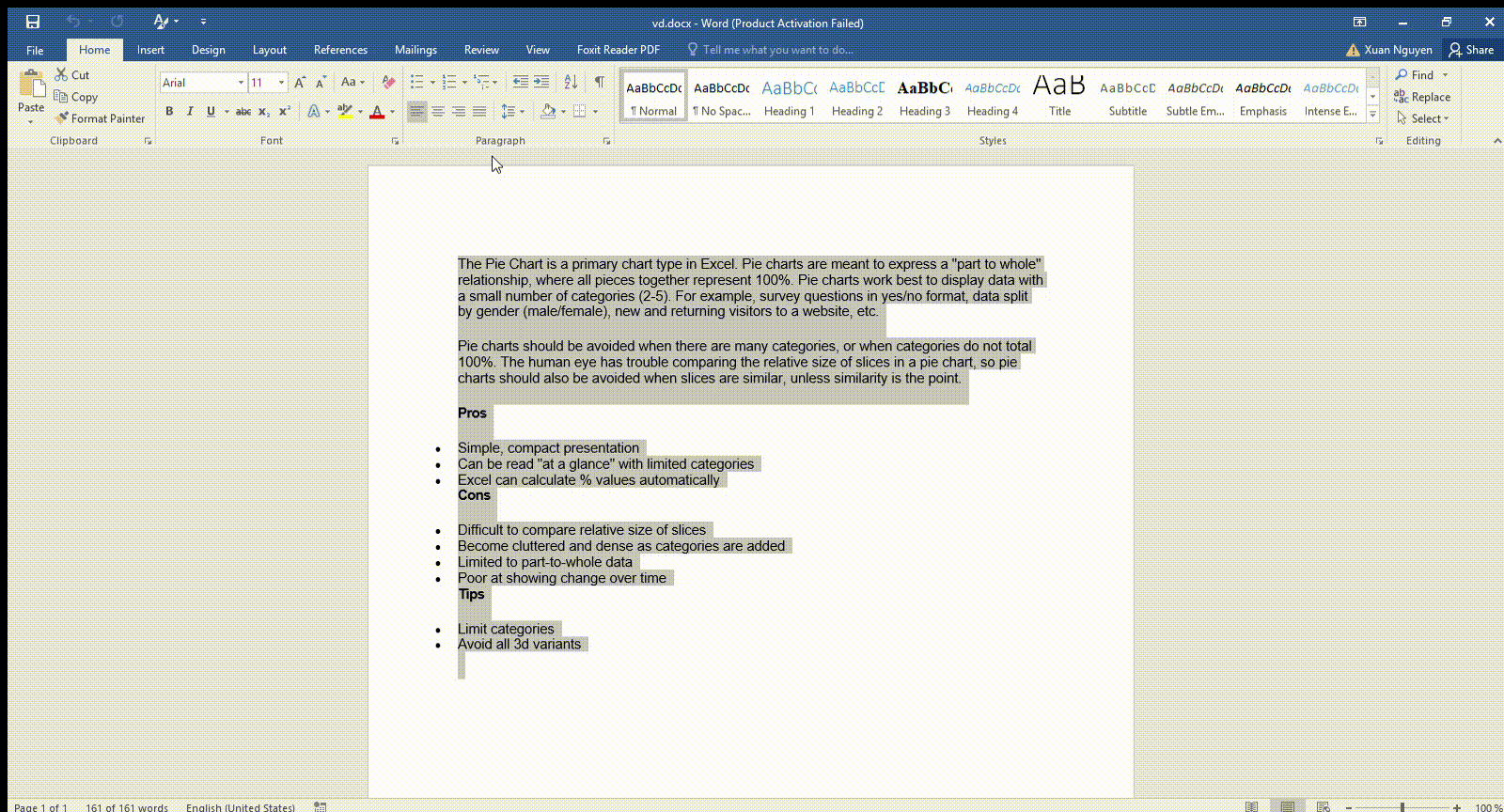Align text right

459,111
